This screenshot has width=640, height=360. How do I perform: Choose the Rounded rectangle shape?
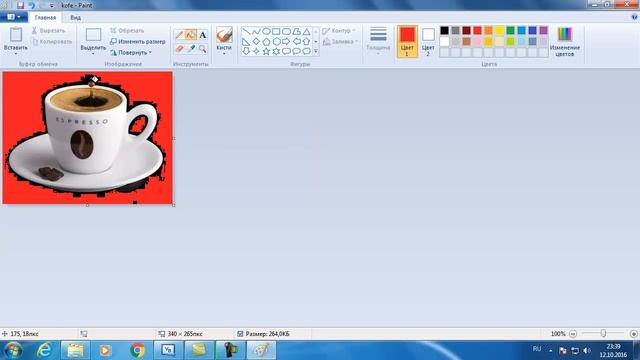point(286,31)
